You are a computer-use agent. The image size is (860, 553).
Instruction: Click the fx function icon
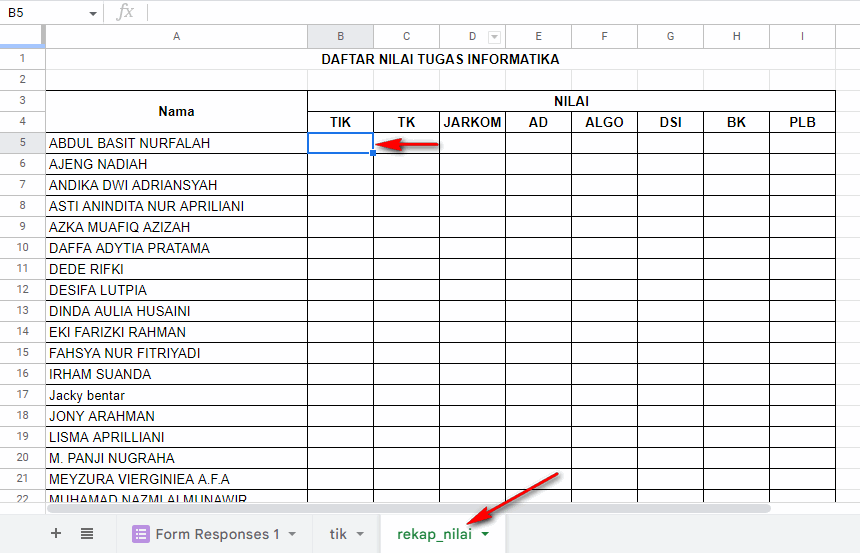[x=125, y=12]
